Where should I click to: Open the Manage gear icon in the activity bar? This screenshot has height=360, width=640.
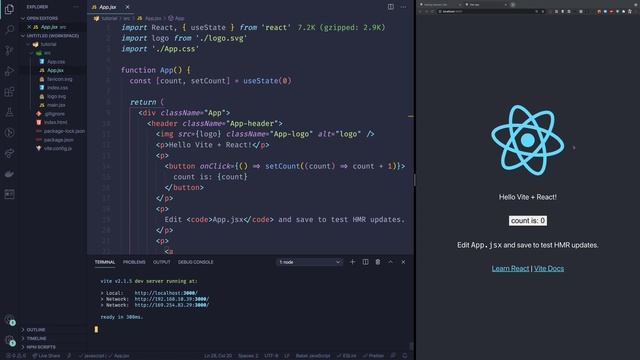click(9, 340)
